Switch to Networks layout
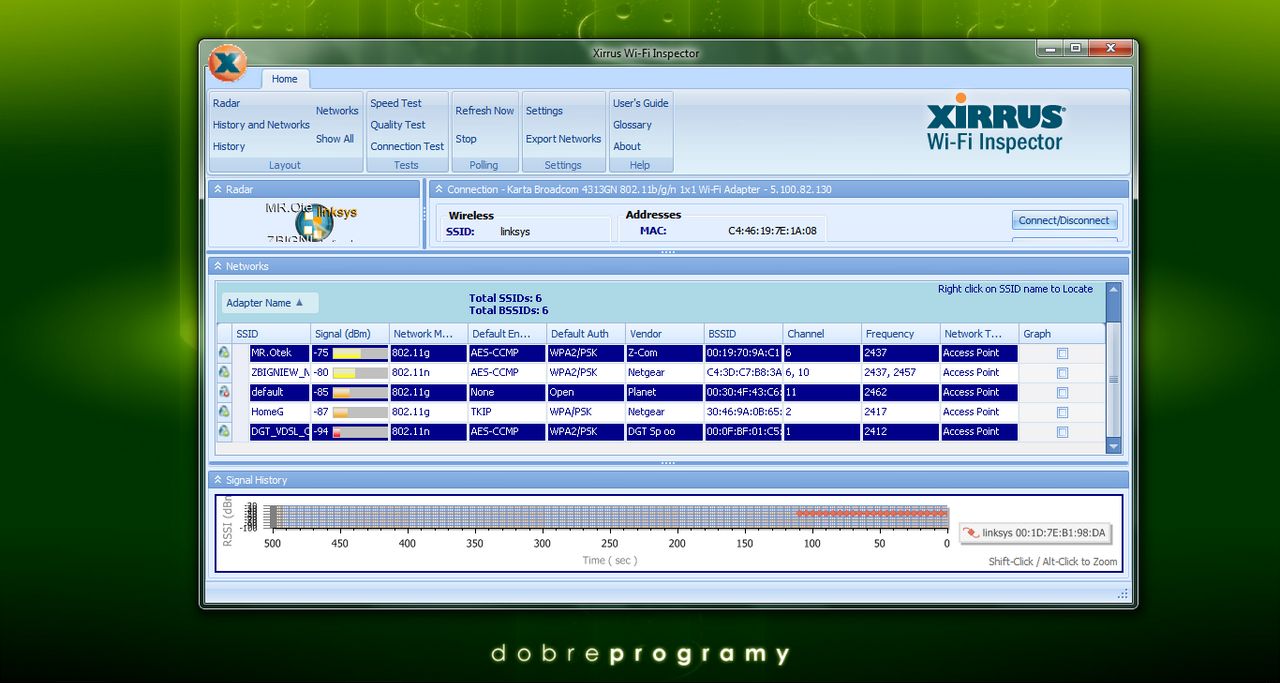The image size is (1280, 683). coord(337,111)
